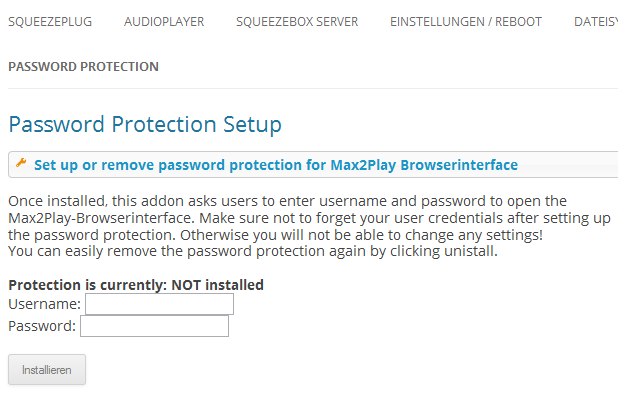618x394 pixels.
Task: Click the 'Username:' label
Action: pos(45,304)
